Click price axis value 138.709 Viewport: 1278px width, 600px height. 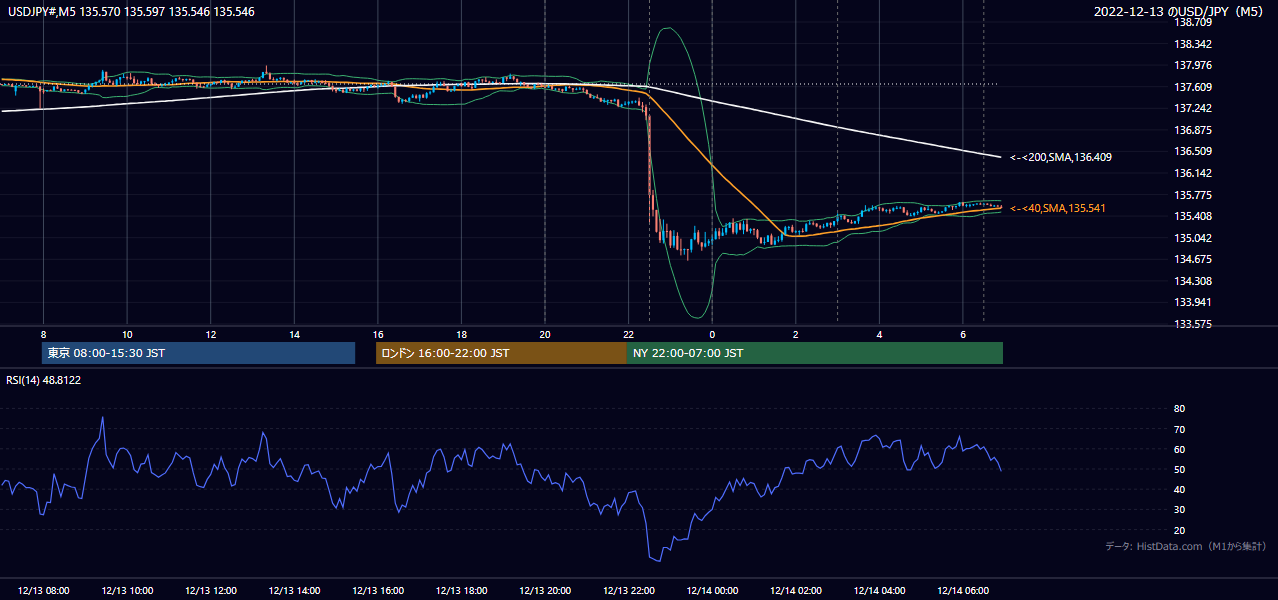[x=1192, y=22]
